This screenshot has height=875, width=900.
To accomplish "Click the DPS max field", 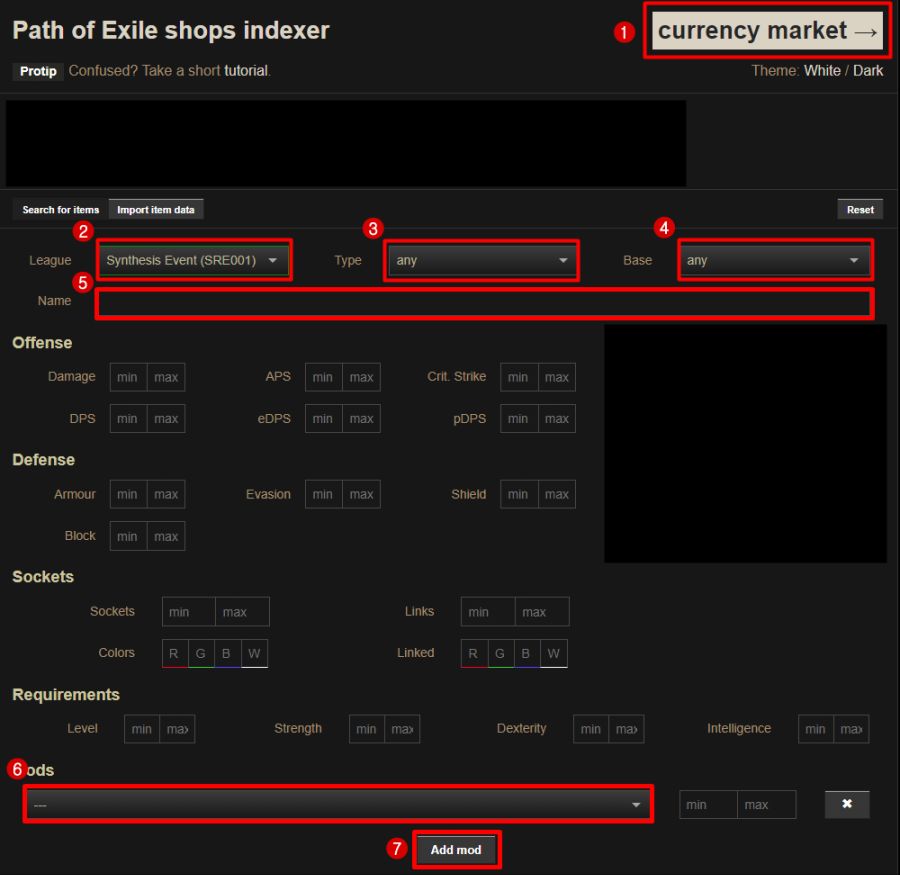I will click(x=166, y=419).
